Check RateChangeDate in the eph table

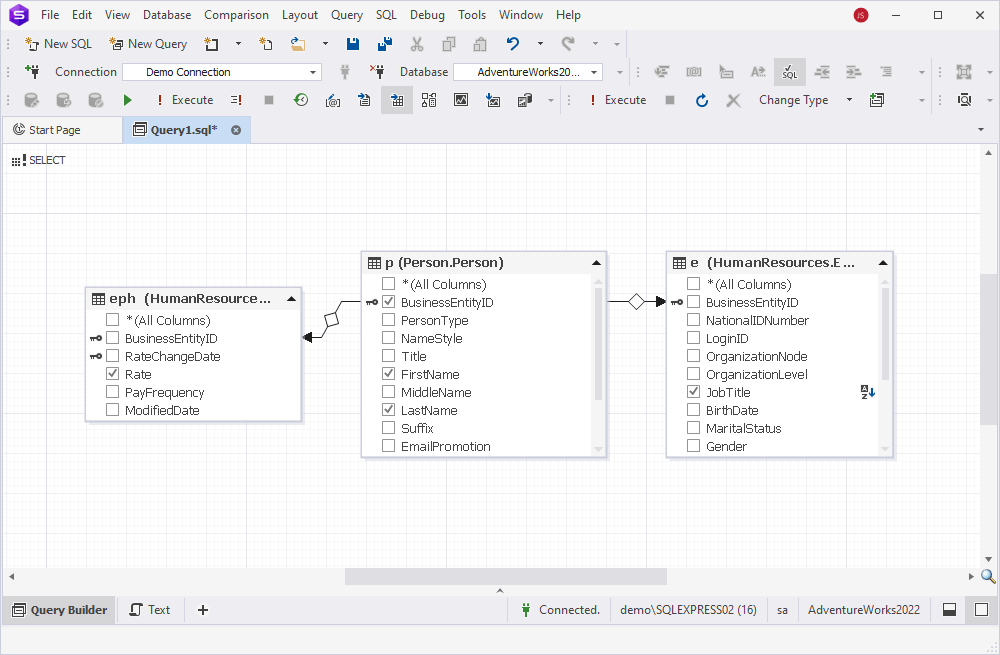tap(113, 356)
